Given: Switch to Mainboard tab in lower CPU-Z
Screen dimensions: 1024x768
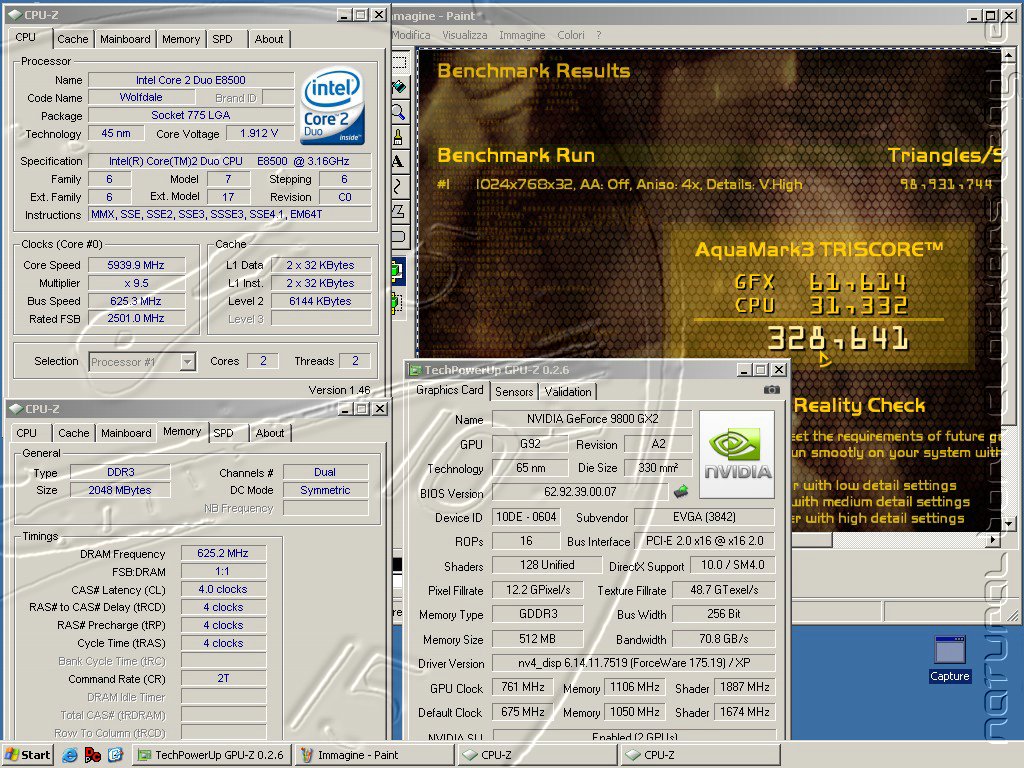Looking at the screenshot, I should coord(126,433).
